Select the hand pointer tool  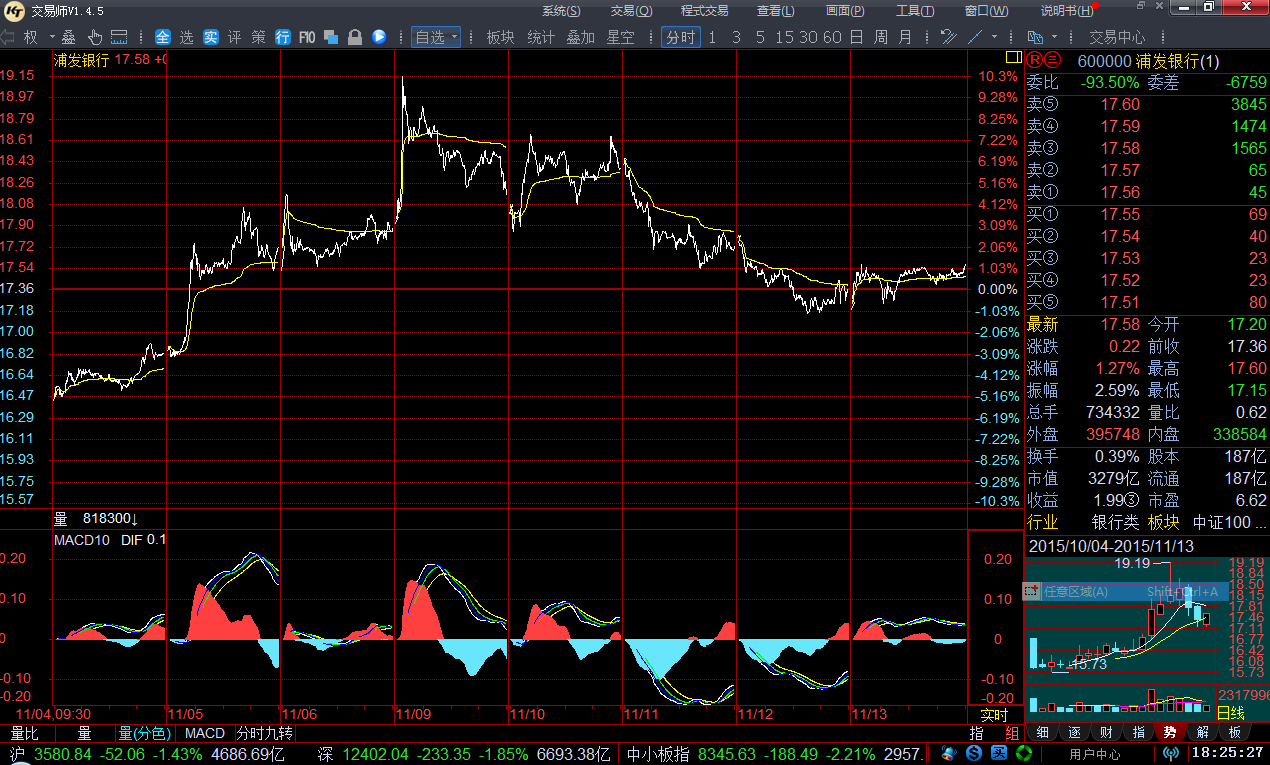point(94,37)
